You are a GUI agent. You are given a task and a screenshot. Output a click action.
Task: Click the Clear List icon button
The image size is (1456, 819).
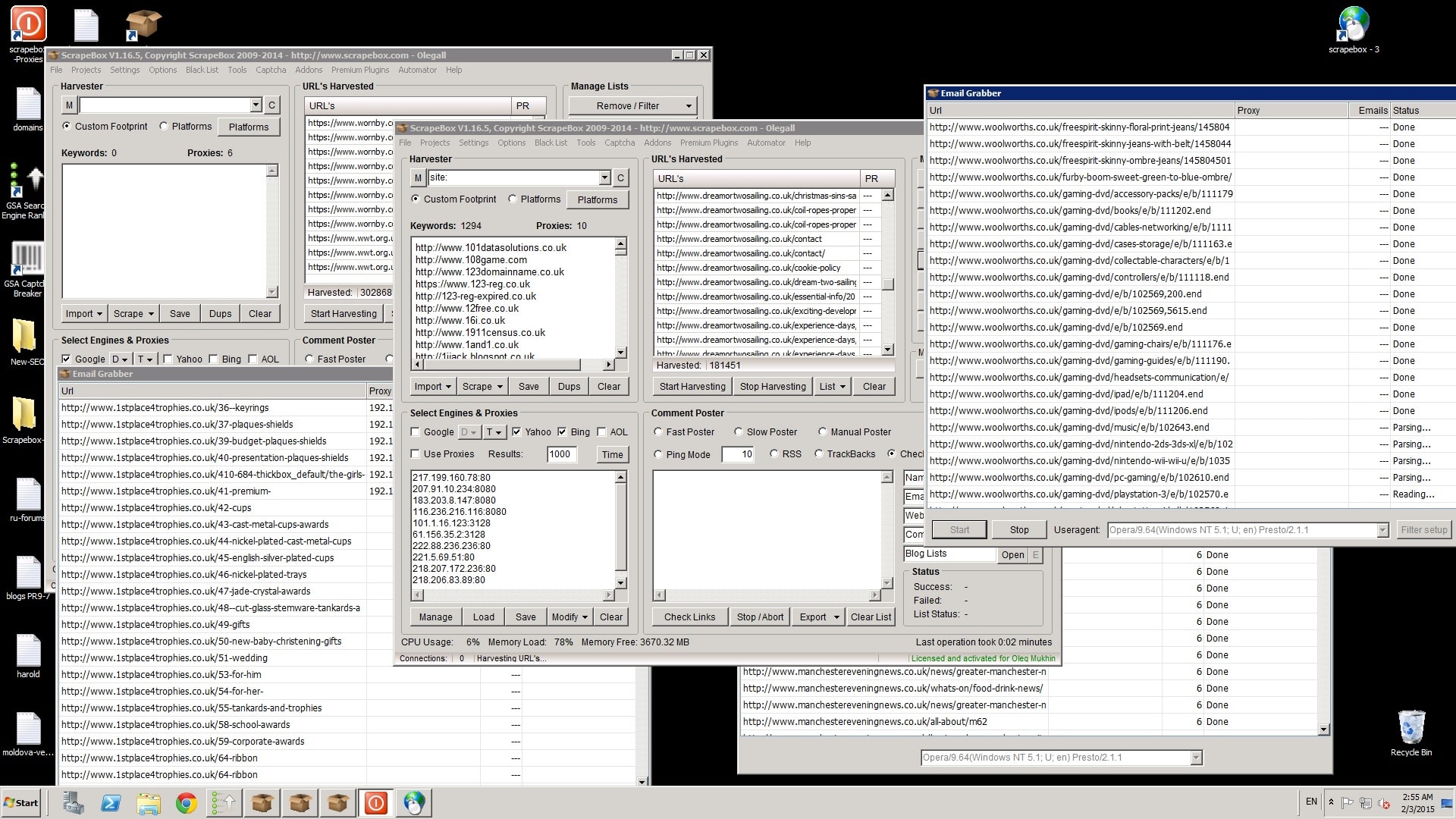870,616
